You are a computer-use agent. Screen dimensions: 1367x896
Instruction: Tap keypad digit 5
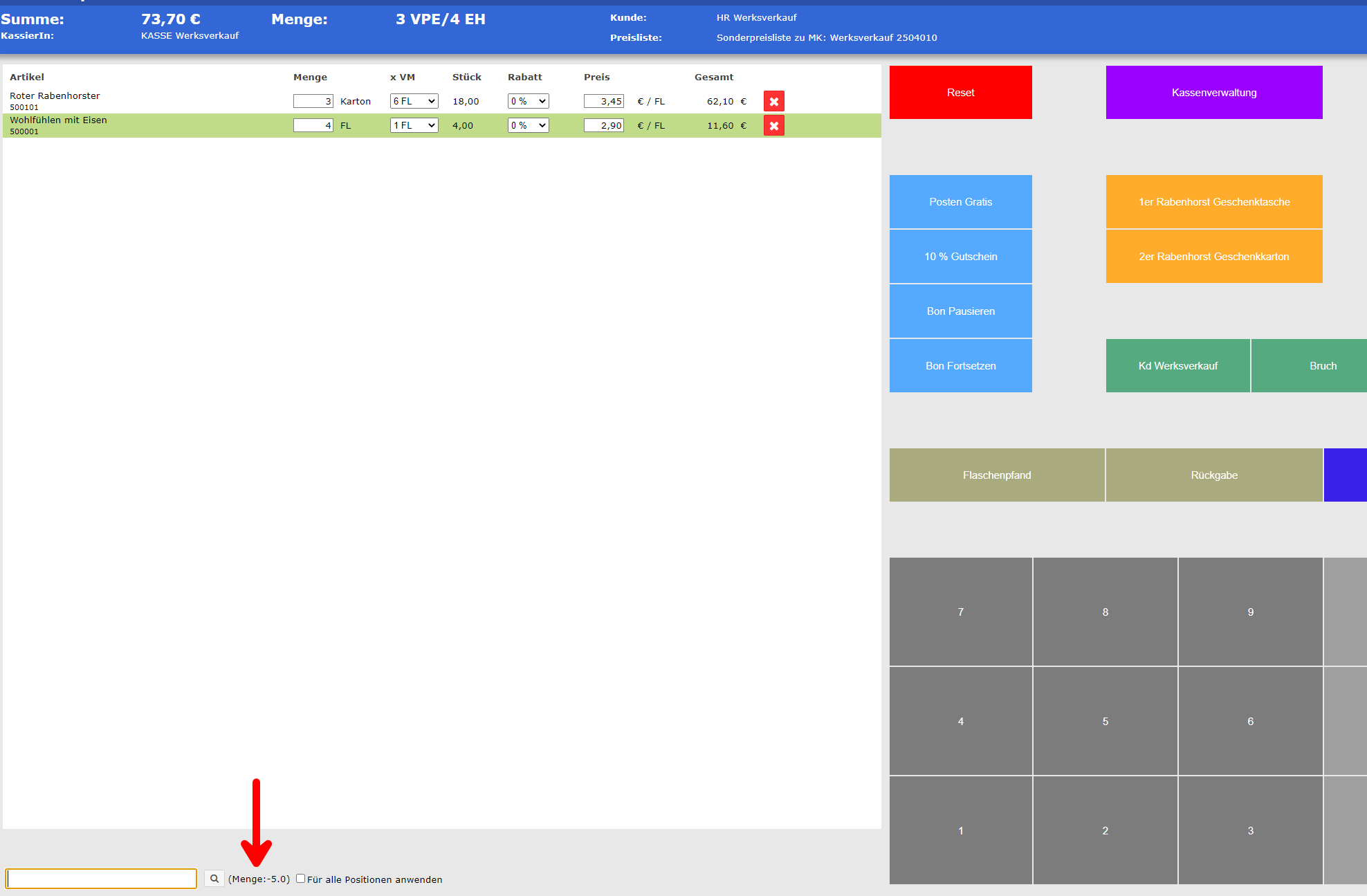click(1105, 721)
